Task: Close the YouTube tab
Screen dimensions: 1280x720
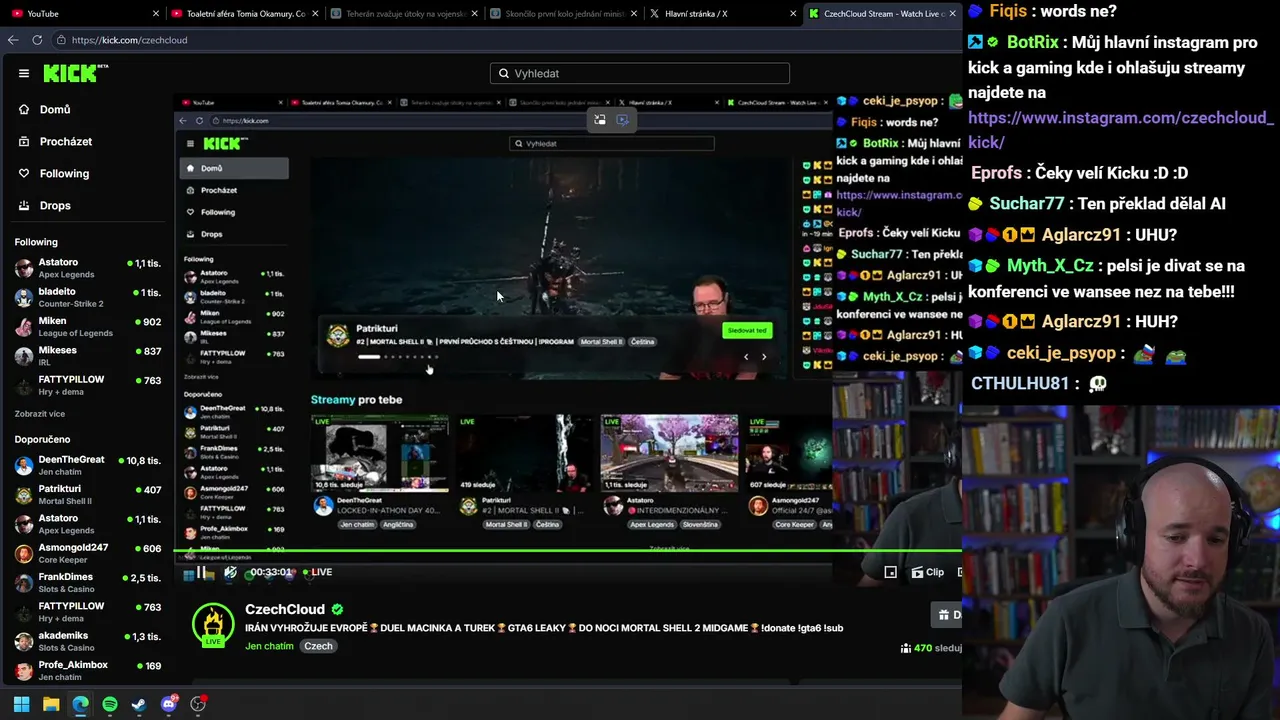Action: pyautogui.click(x=156, y=14)
